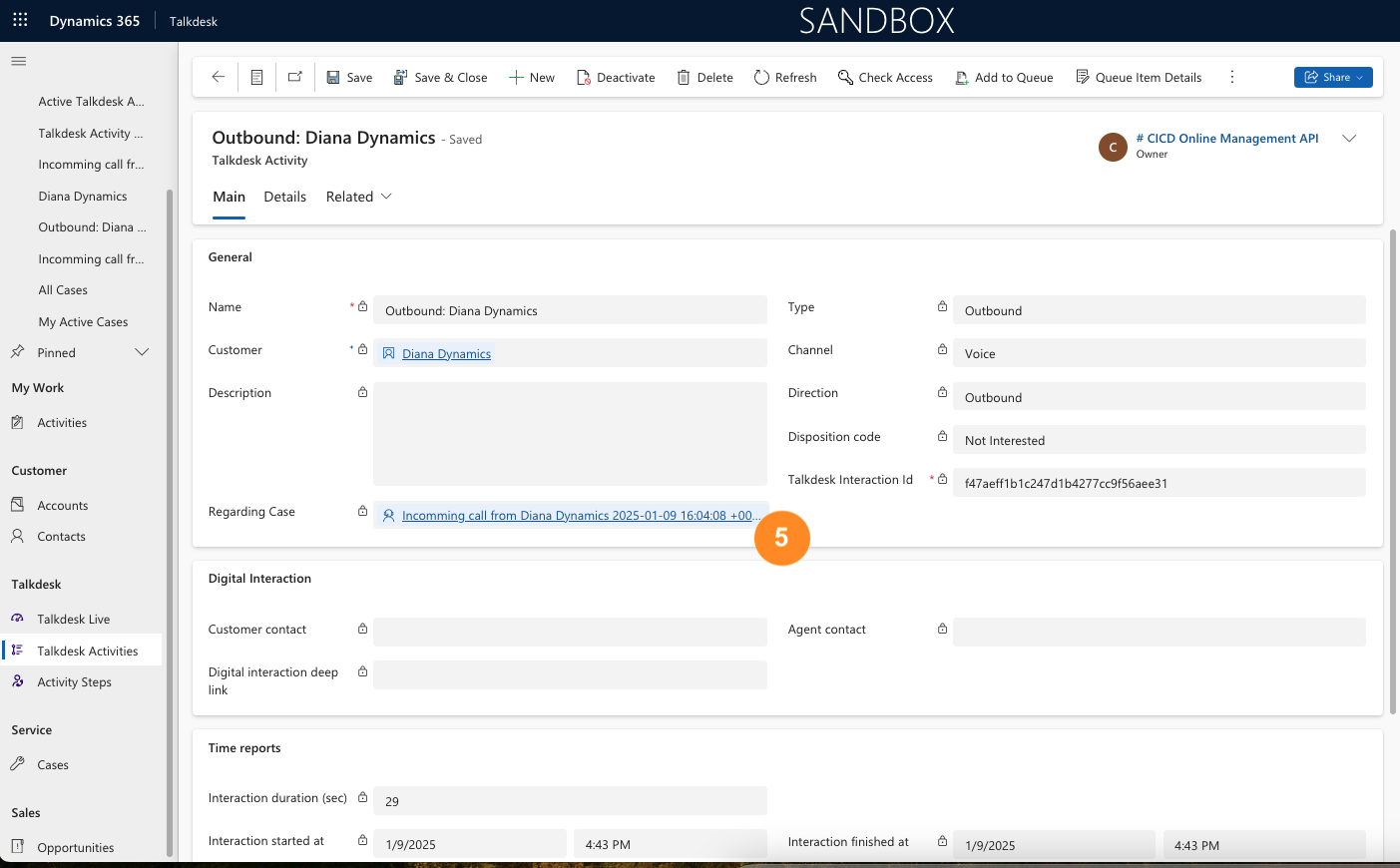Viewport: 1400px width, 868px height.
Task: Switch to the Details tab
Action: click(x=284, y=197)
